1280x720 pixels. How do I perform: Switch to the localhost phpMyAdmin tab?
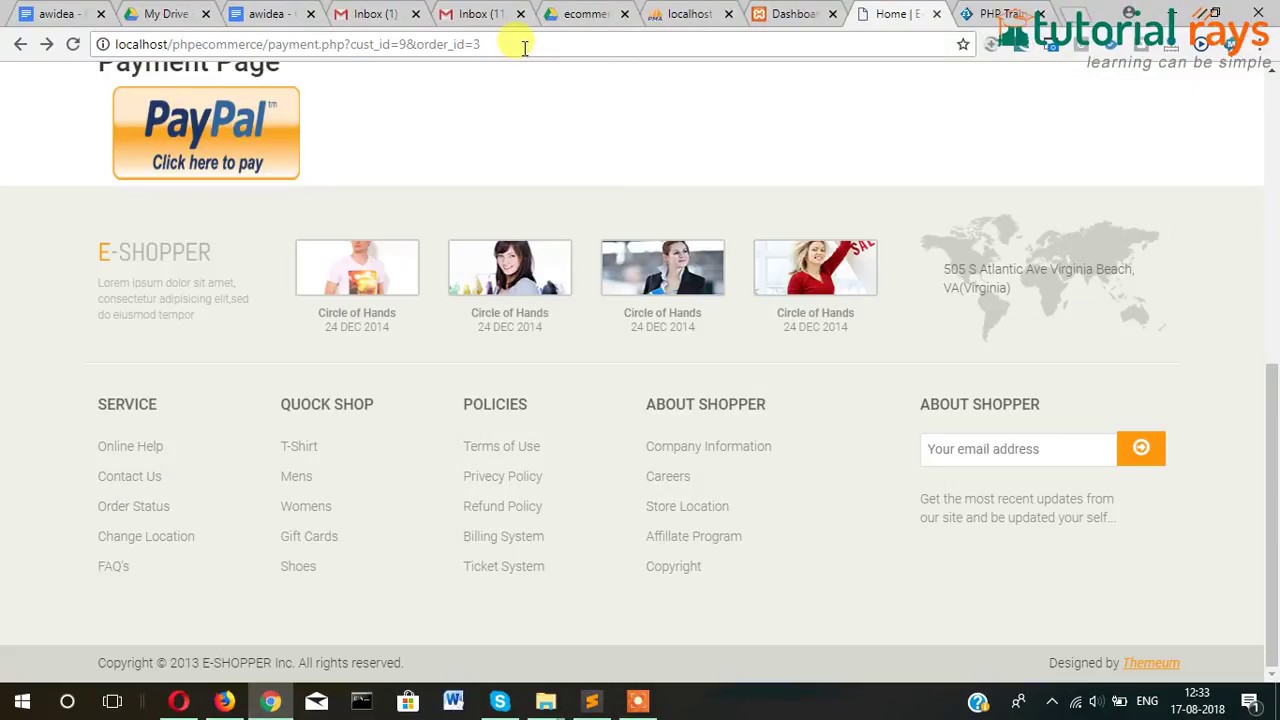point(689,14)
